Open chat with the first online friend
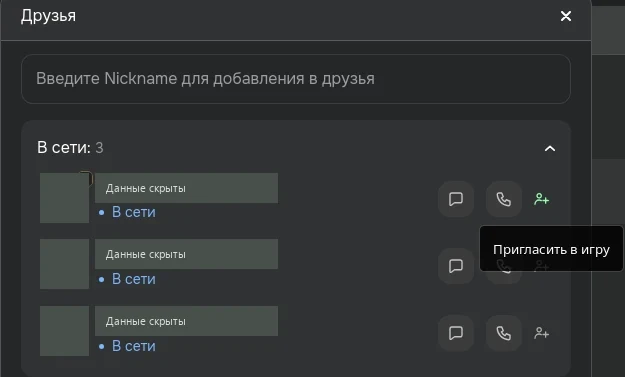 pos(456,199)
